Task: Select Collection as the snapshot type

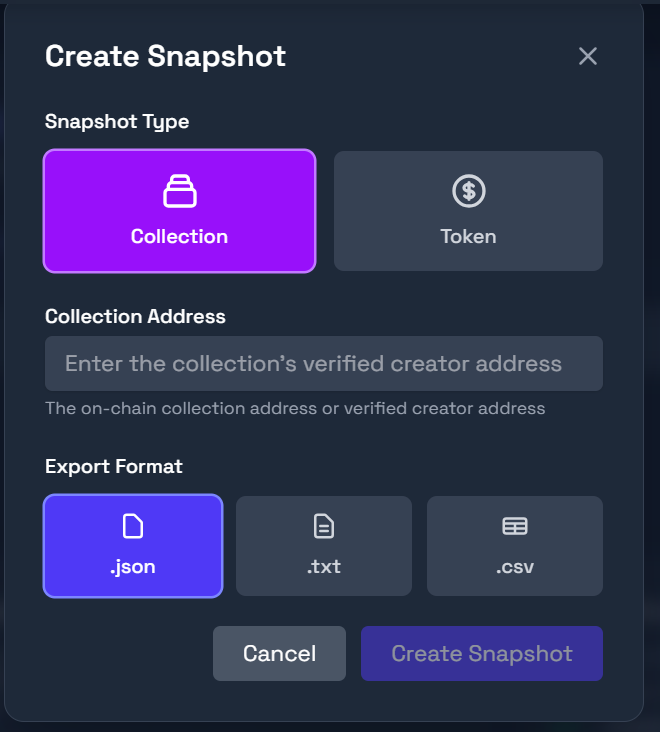Action: click(180, 237)
